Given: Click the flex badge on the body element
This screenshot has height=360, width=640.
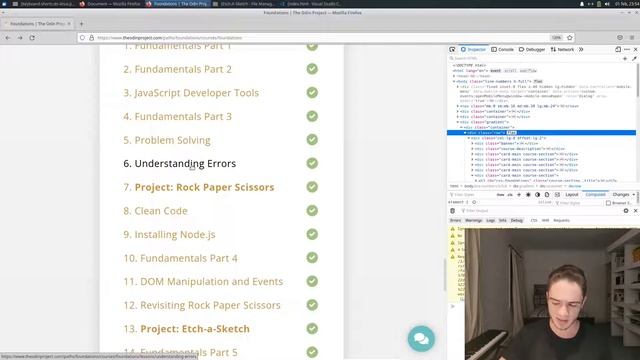Looking at the screenshot, I should click(x=538, y=81).
